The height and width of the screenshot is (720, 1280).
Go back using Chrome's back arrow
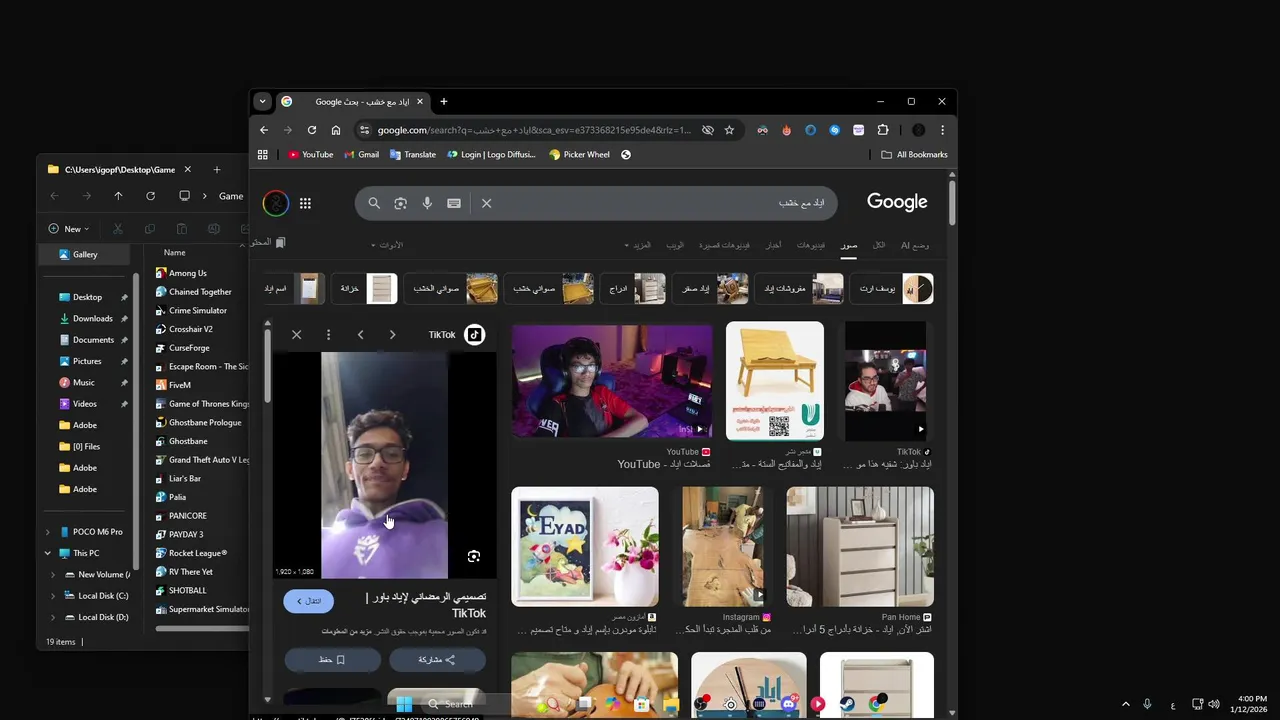point(264,130)
